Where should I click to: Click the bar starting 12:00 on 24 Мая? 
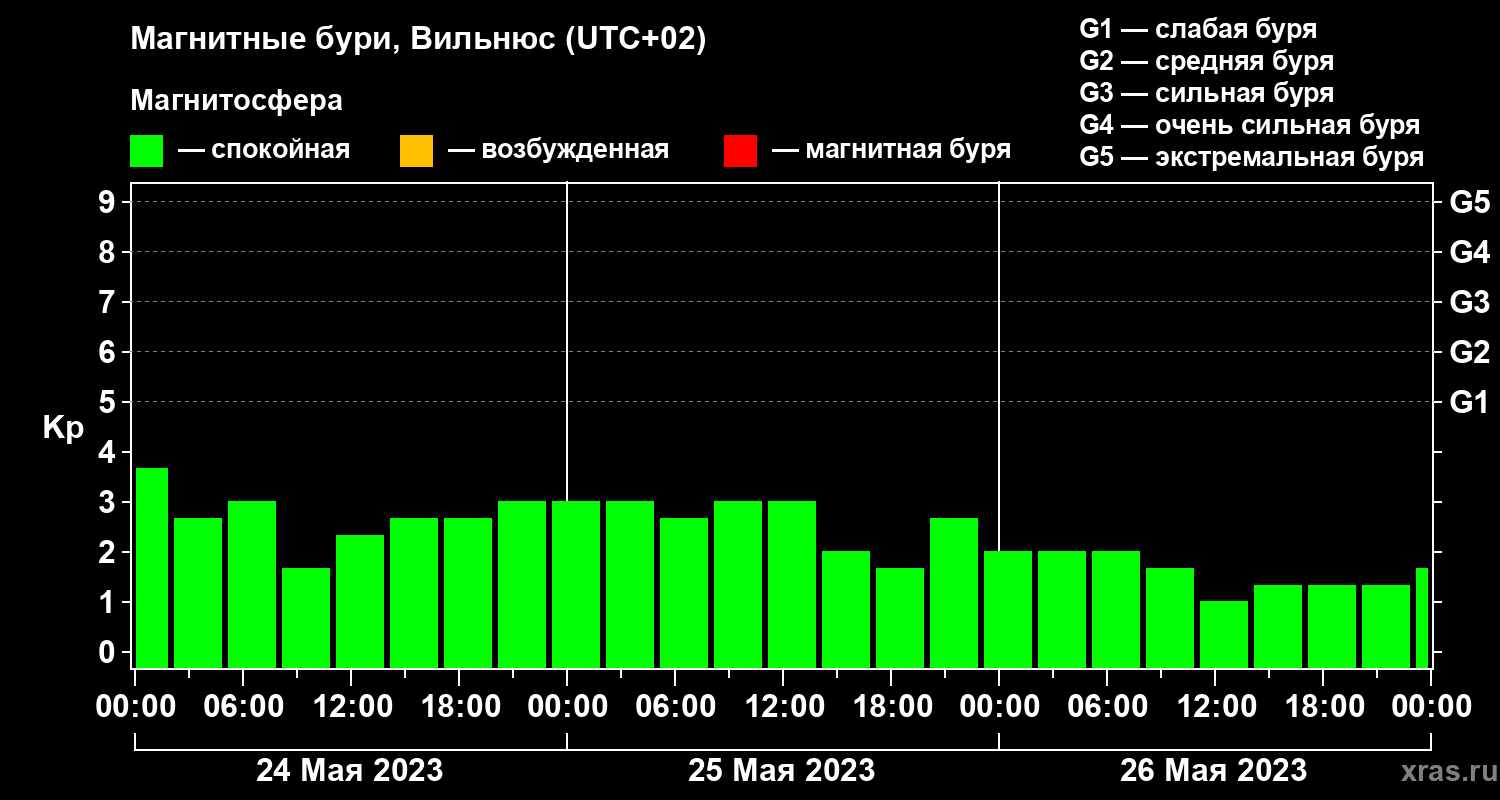(x=360, y=601)
